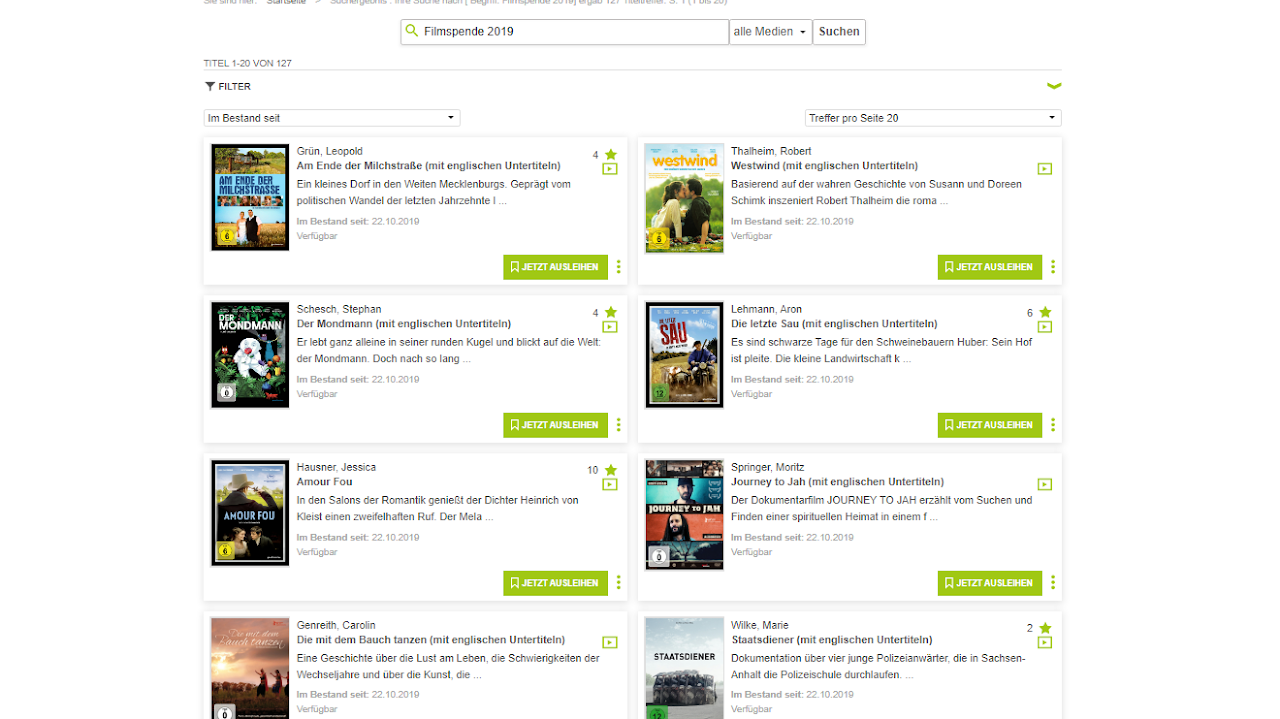Expand the filter panel with the green chevron
This screenshot has height=719, width=1280.
(1053, 86)
